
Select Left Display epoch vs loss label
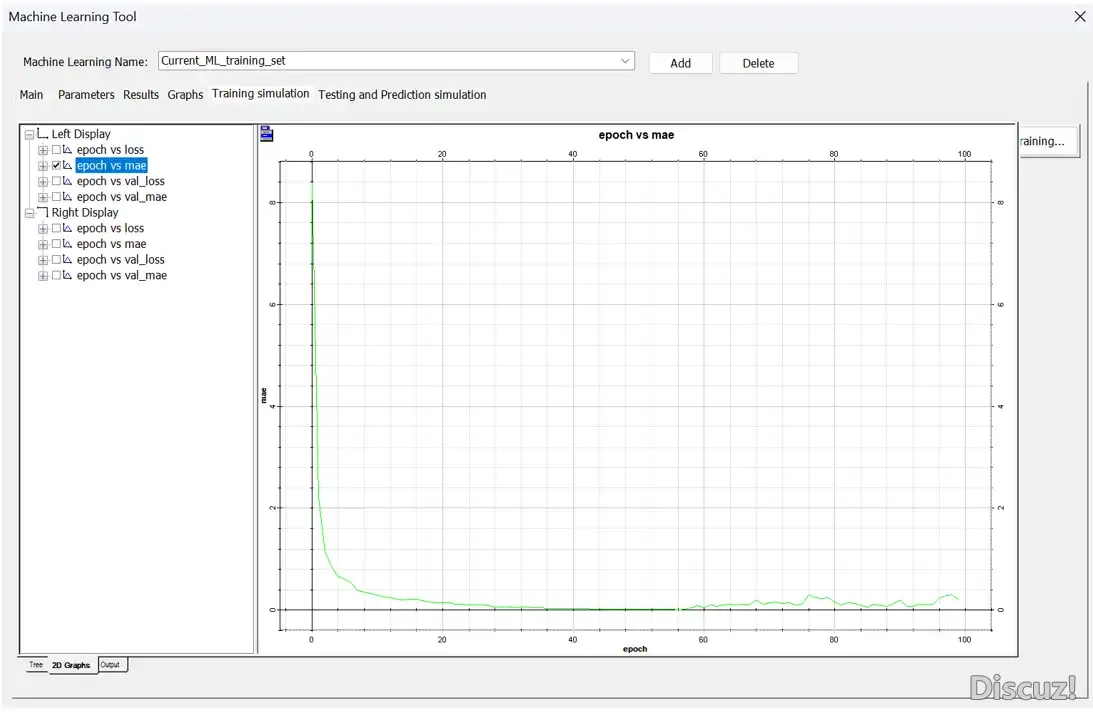tap(110, 150)
